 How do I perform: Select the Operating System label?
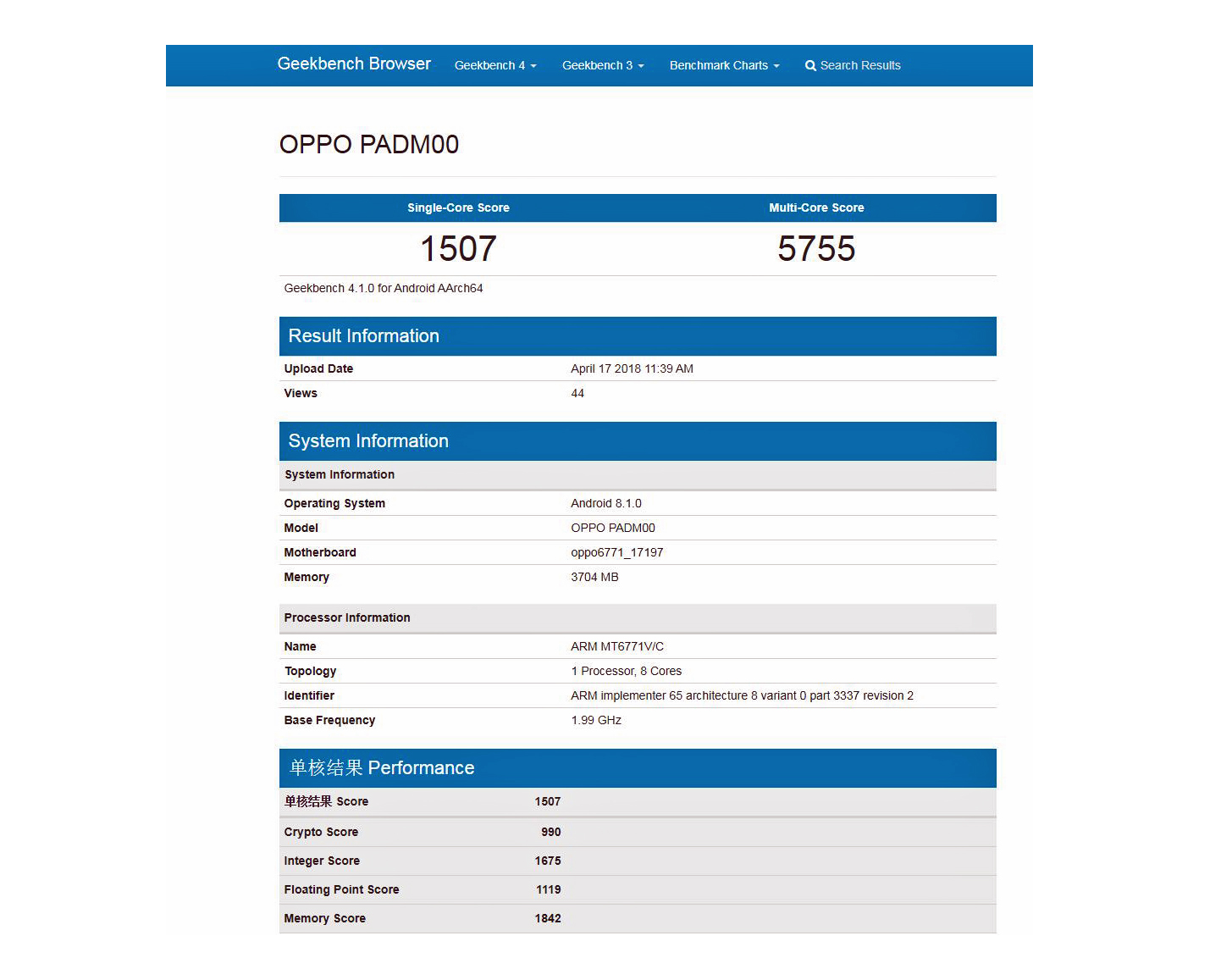(334, 504)
